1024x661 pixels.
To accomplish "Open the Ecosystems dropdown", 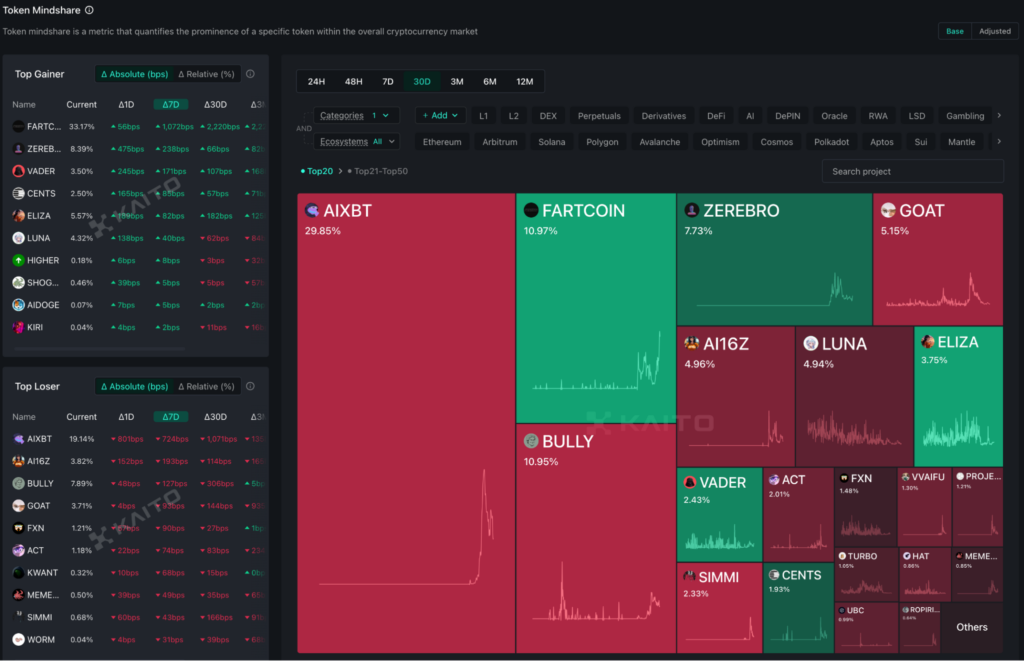I will [357, 142].
